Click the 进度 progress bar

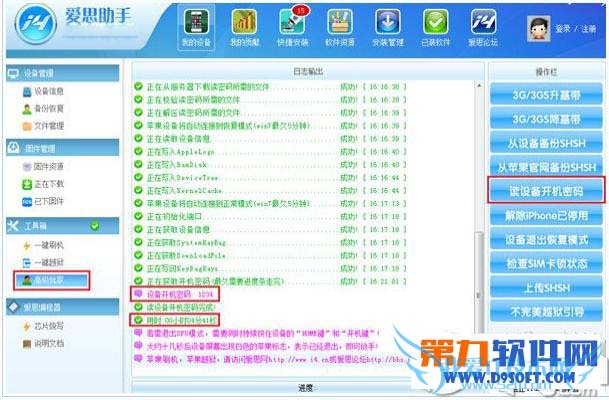point(306,388)
